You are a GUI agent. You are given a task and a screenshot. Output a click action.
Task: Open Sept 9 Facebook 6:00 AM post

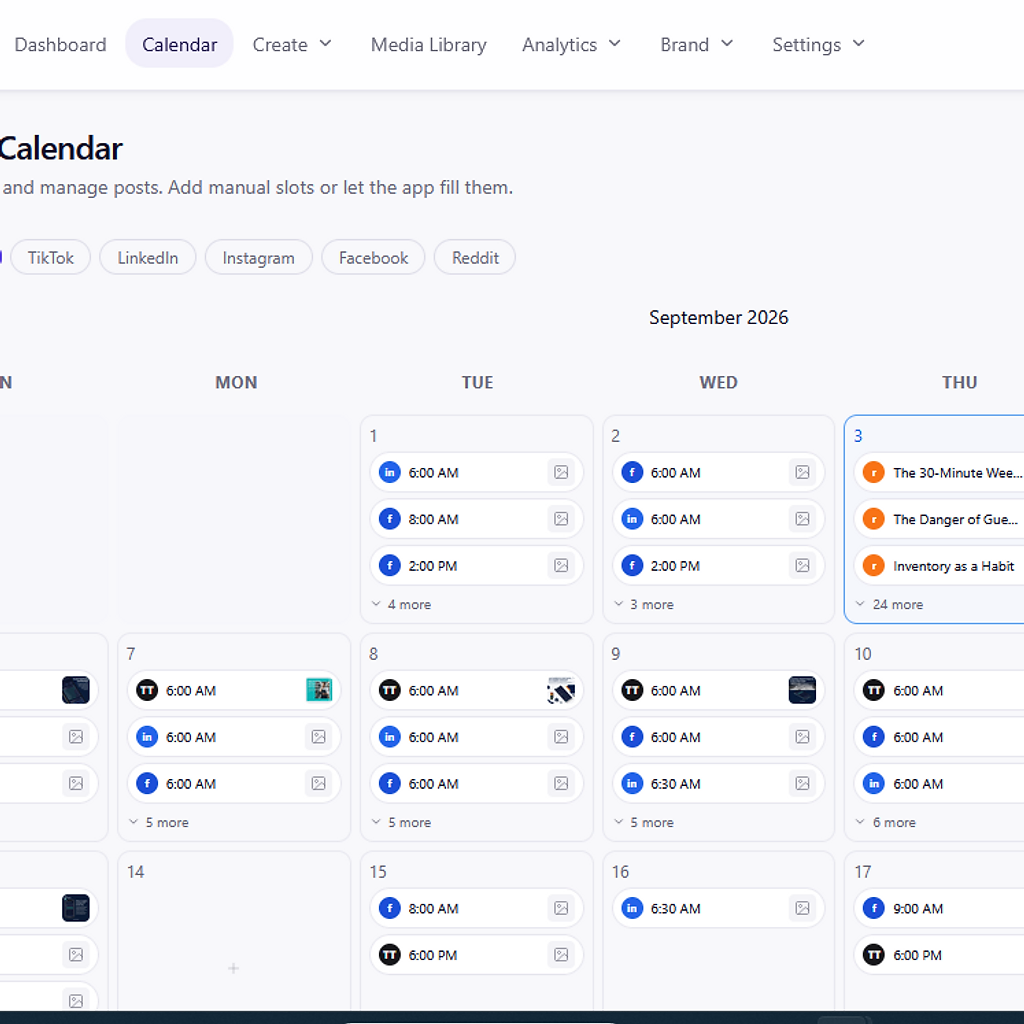(x=718, y=737)
